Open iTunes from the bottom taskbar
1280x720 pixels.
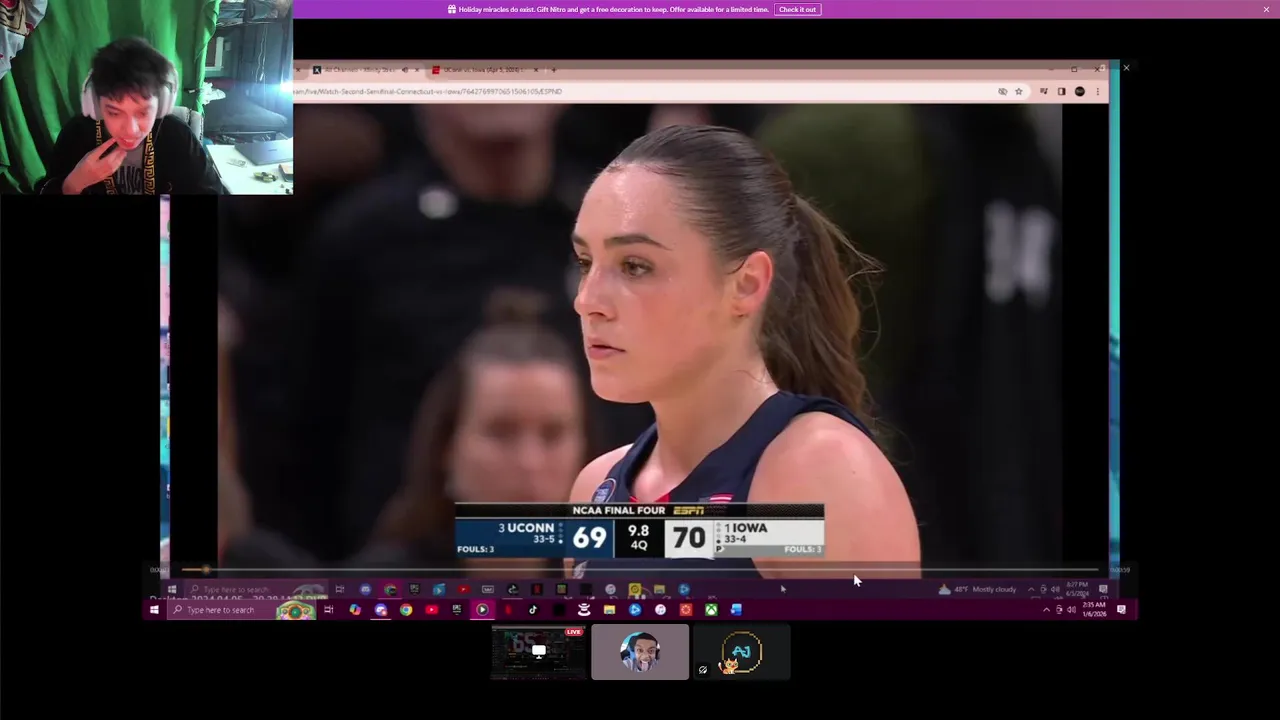(660, 610)
